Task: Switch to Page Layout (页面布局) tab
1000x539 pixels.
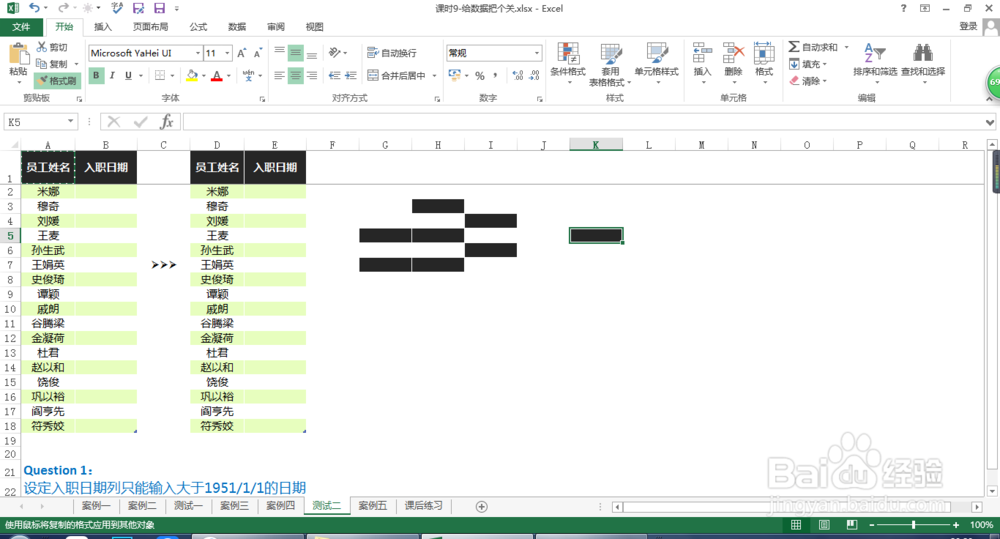Action: click(151, 27)
